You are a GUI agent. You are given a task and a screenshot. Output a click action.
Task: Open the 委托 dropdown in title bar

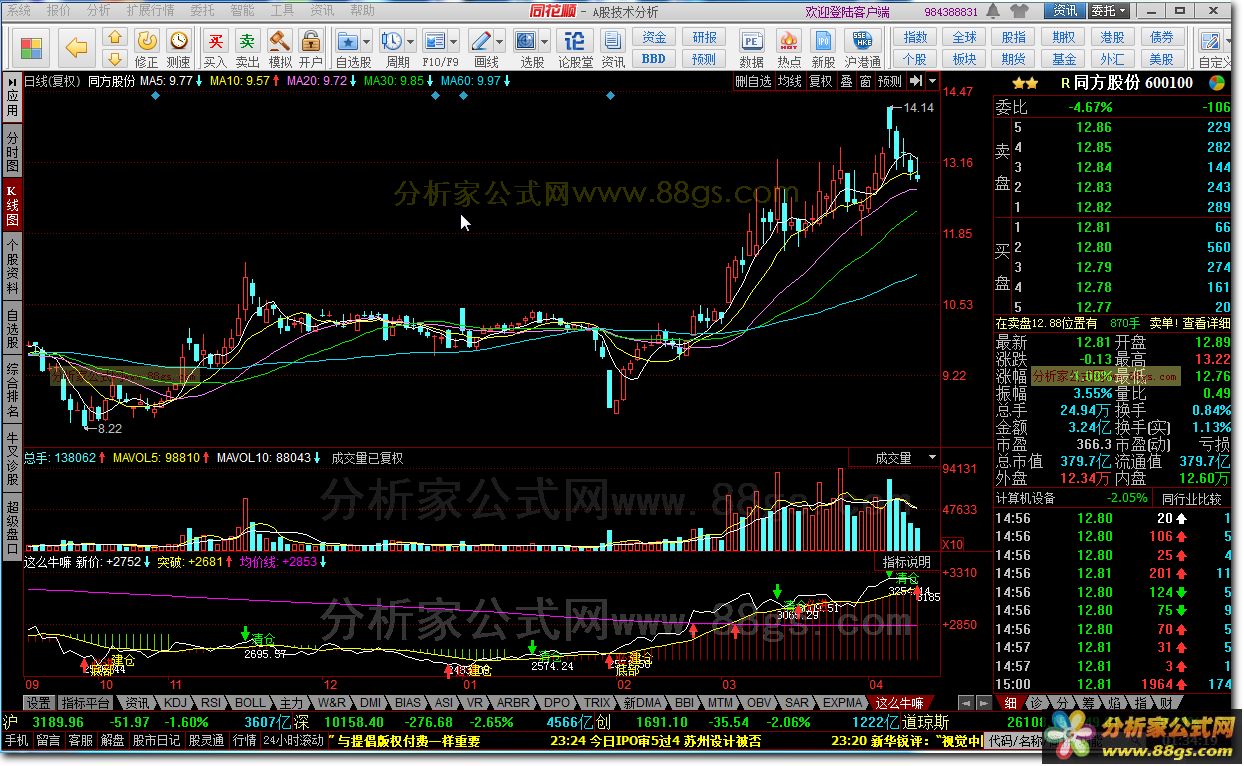(1109, 11)
